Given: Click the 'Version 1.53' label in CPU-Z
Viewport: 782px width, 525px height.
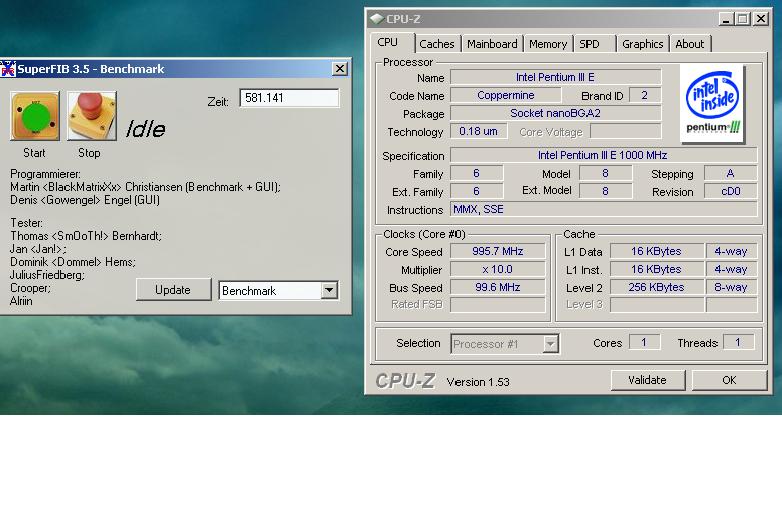Looking at the screenshot, I should click(478, 382).
